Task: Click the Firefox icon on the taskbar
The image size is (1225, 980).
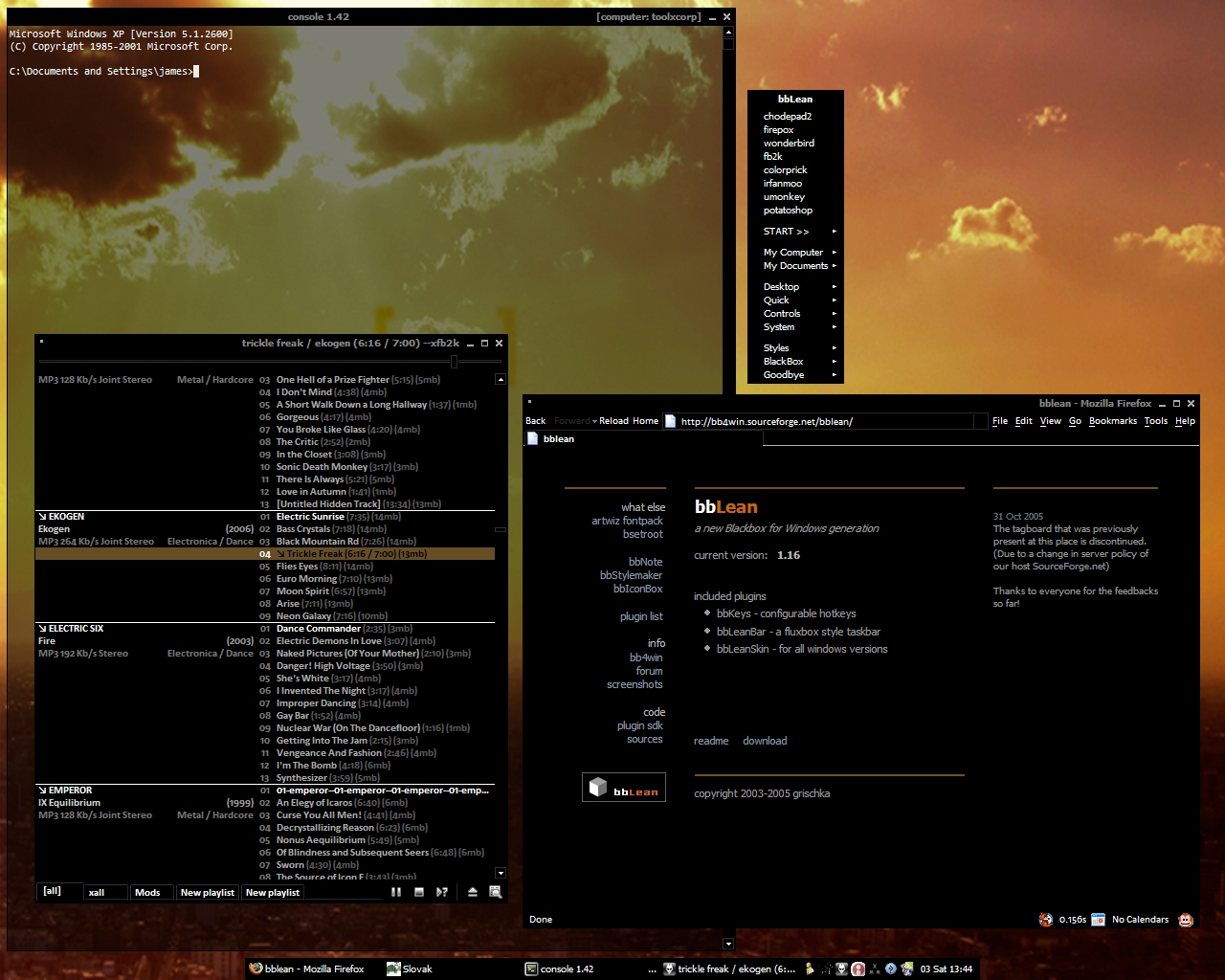Action: 256,969
